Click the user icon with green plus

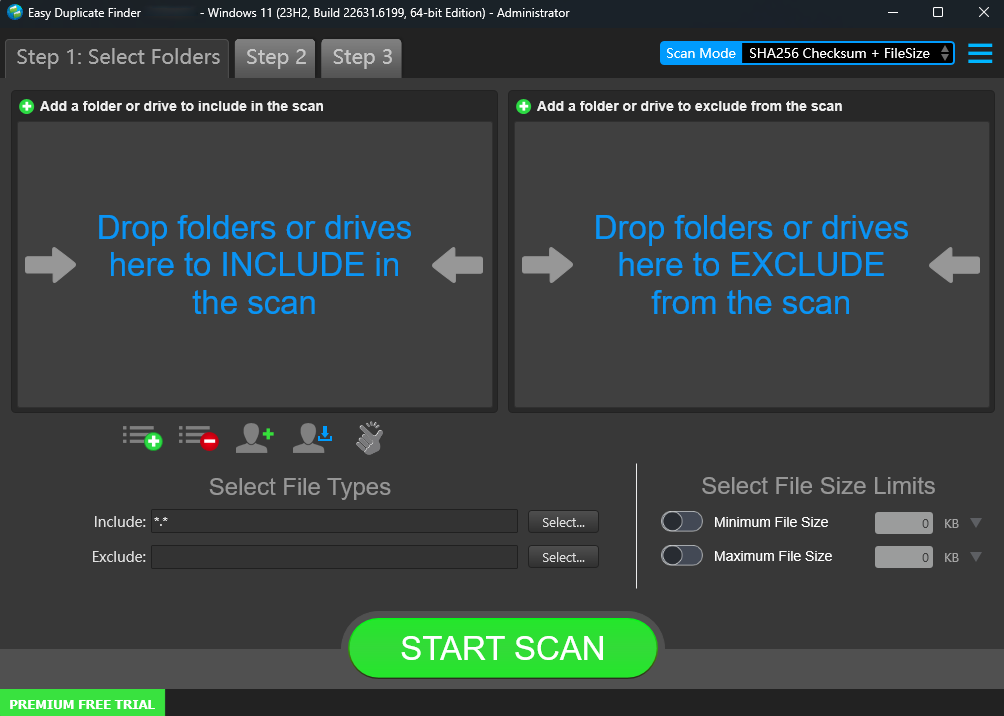254,437
